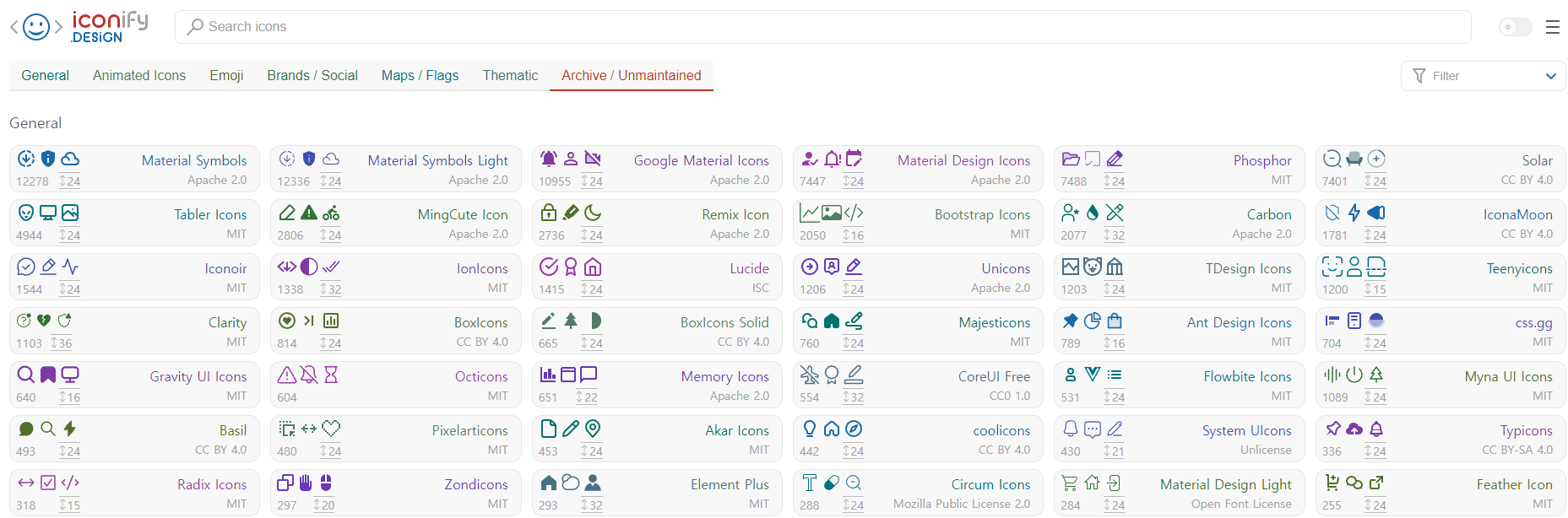
Task: Click the lightning bolt icon in IconaMoon card
Action: tap(1354, 213)
